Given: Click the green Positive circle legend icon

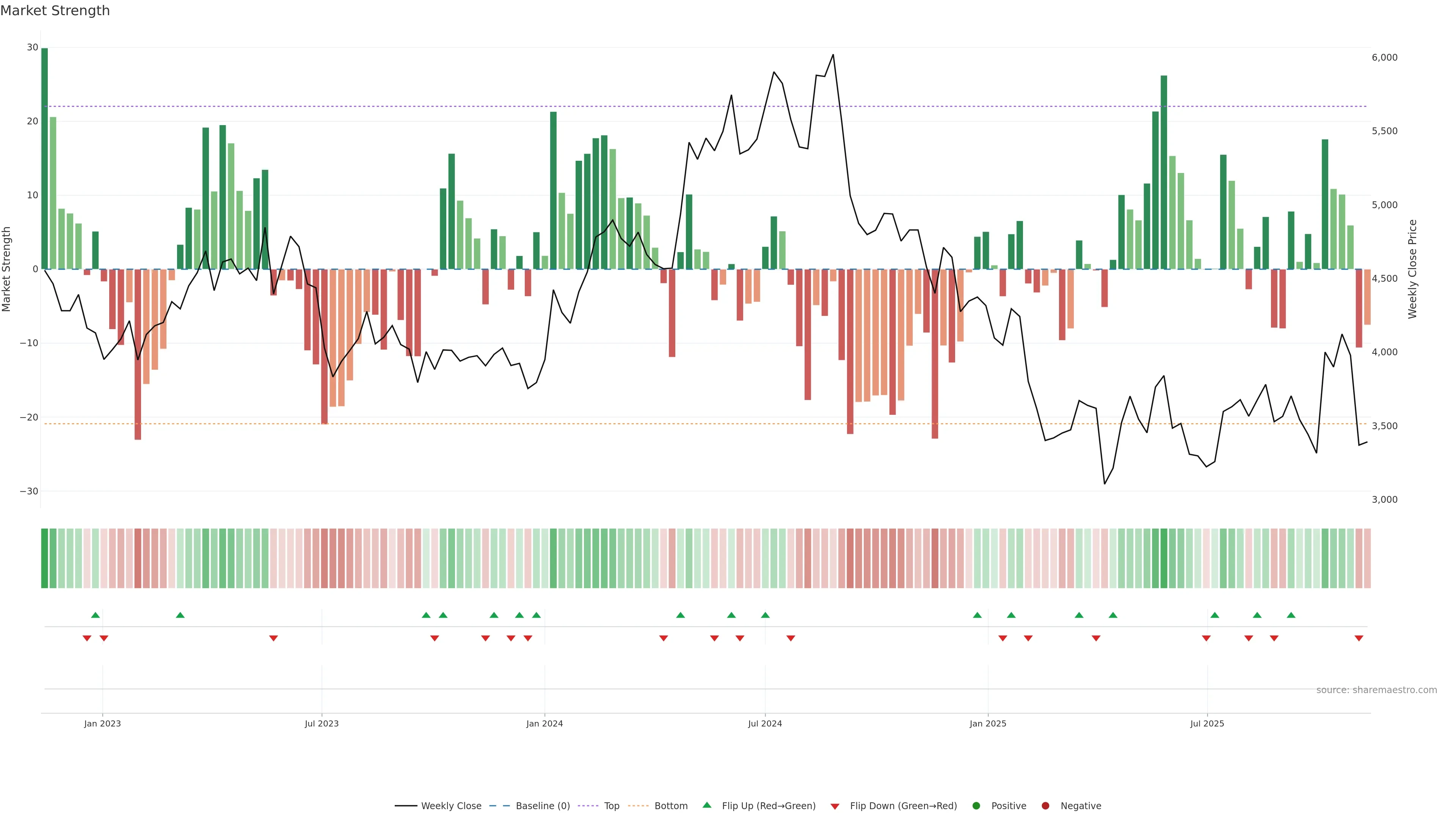Looking at the screenshot, I should click(x=976, y=805).
